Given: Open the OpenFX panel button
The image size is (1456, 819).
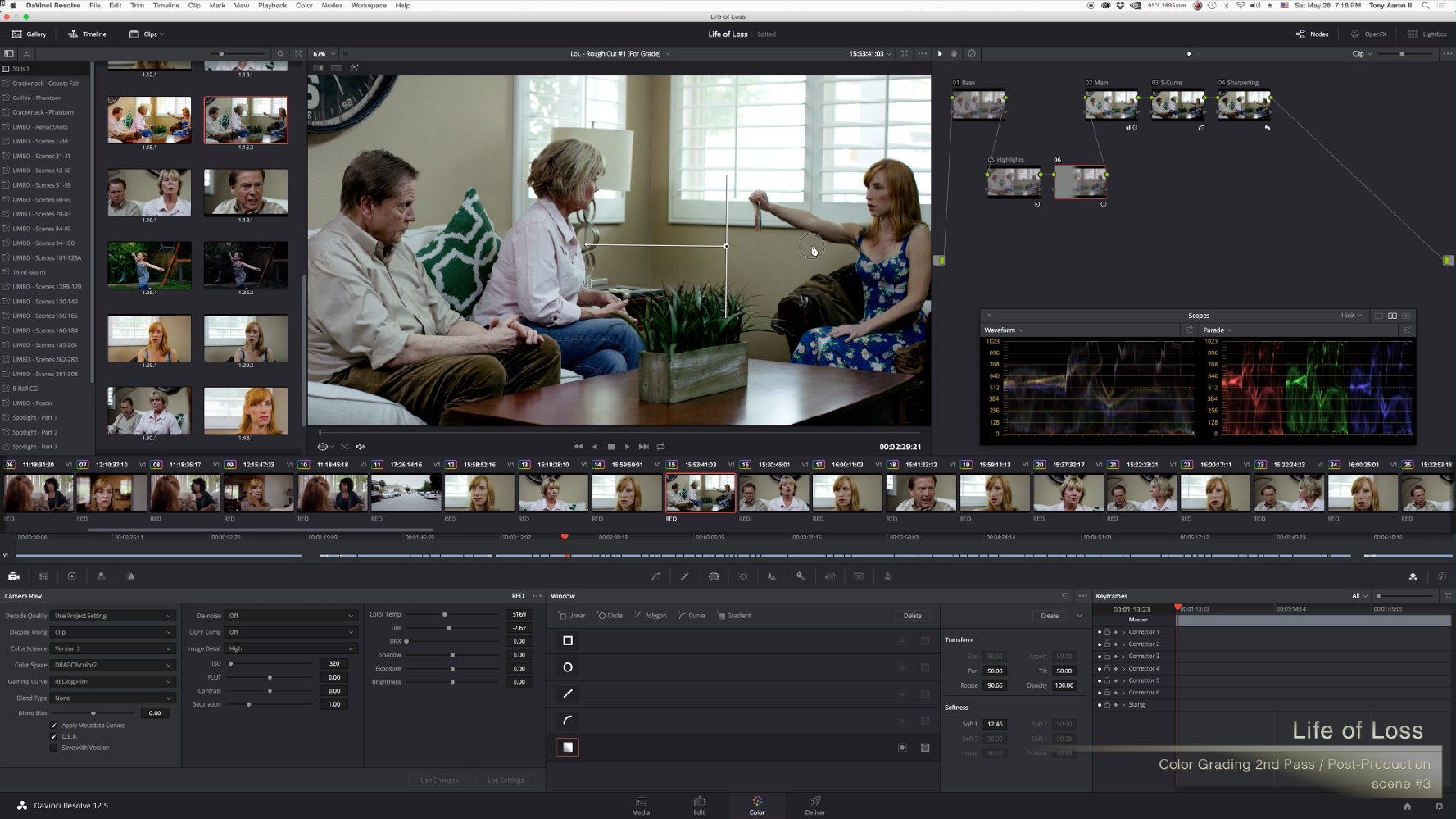Looking at the screenshot, I should click(x=1368, y=34).
